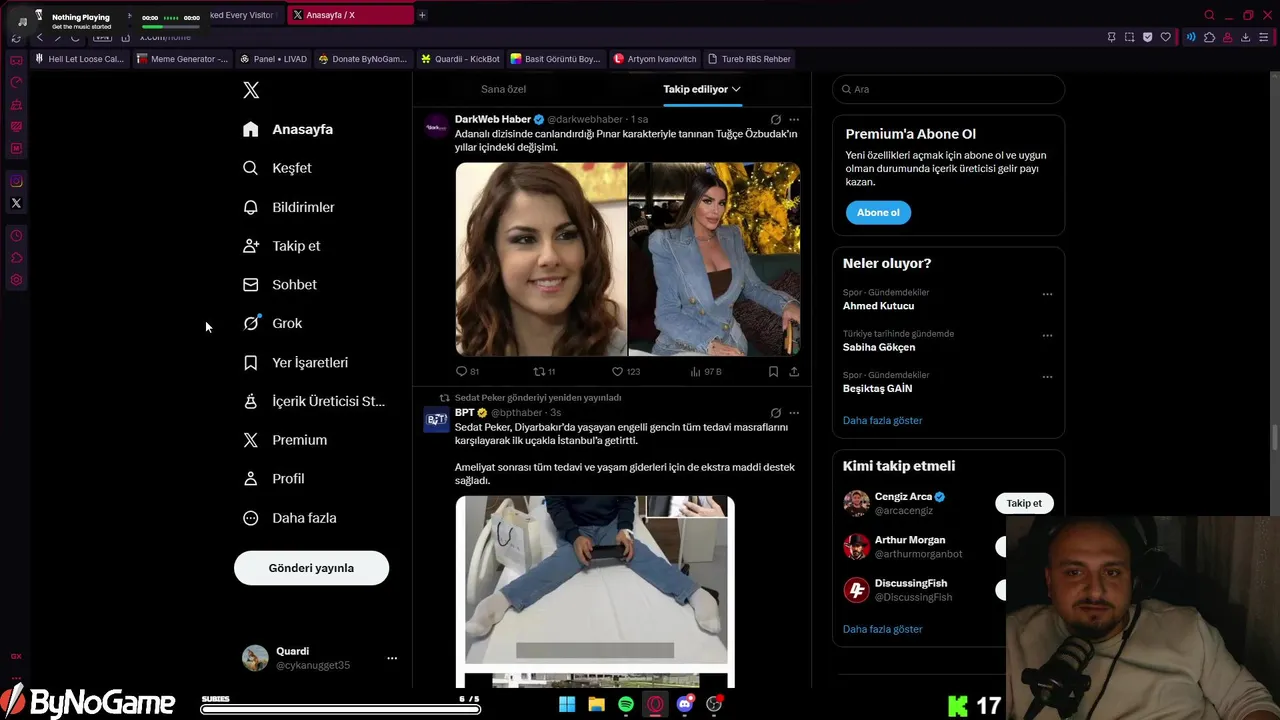The image size is (1280, 720).
Task: Click Grok icon on BPT post
Action: tap(775, 412)
